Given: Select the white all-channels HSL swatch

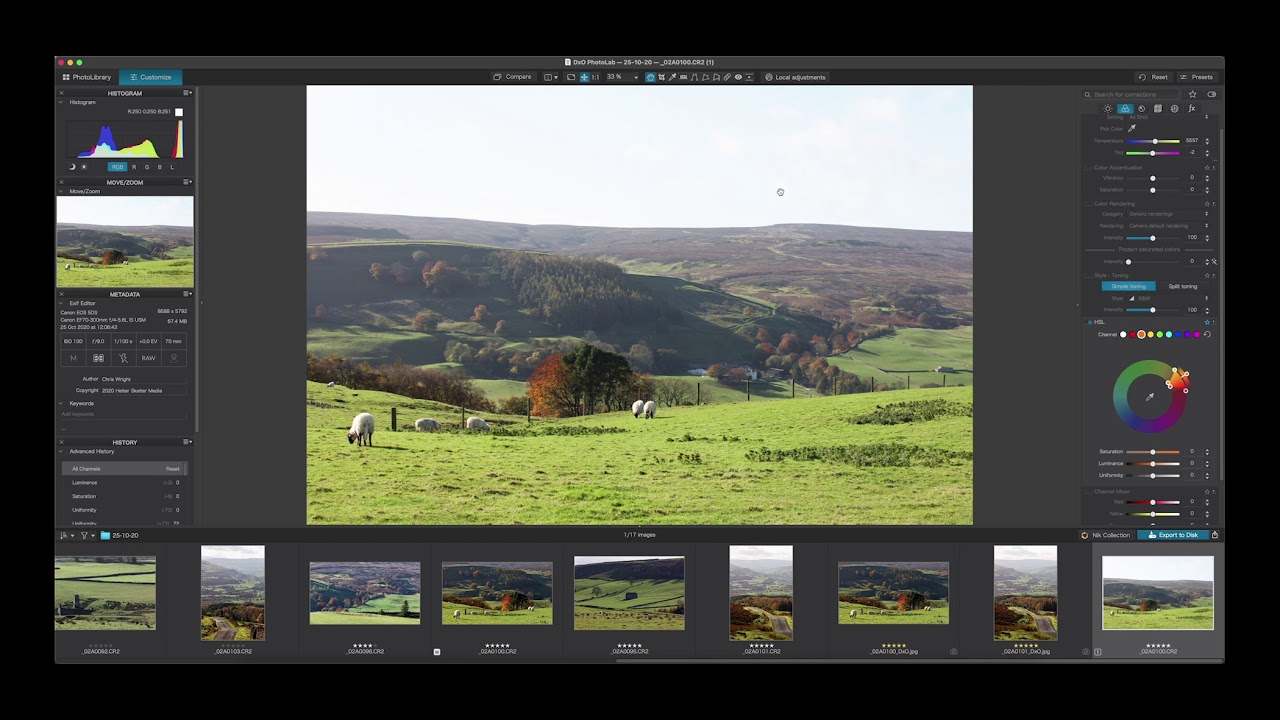Looking at the screenshot, I should coord(1123,334).
